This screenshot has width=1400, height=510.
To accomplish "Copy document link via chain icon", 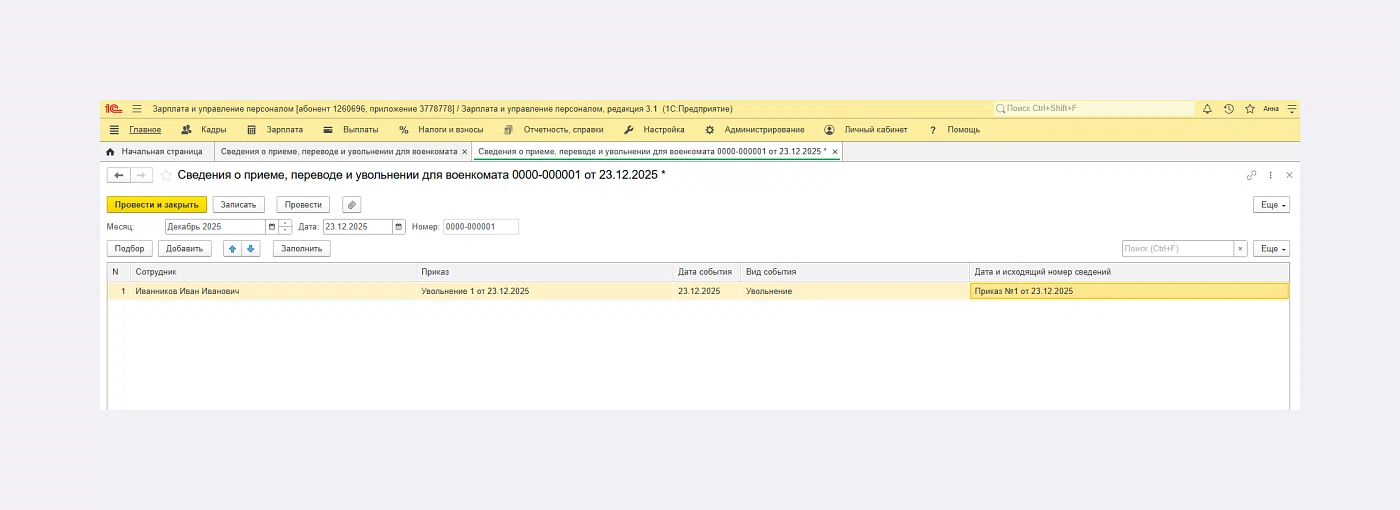I will tap(1251, 175).
